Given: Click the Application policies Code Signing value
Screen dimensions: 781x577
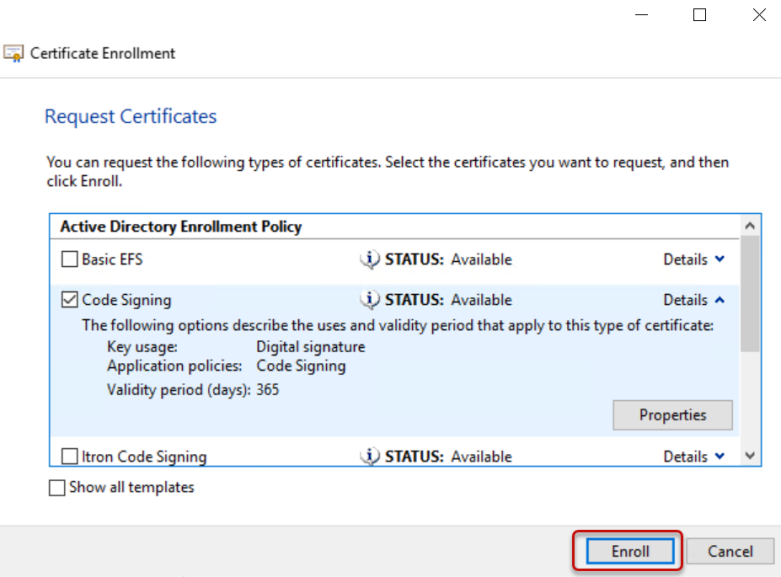Looking at the screenshot, I should tap(301, 366).
